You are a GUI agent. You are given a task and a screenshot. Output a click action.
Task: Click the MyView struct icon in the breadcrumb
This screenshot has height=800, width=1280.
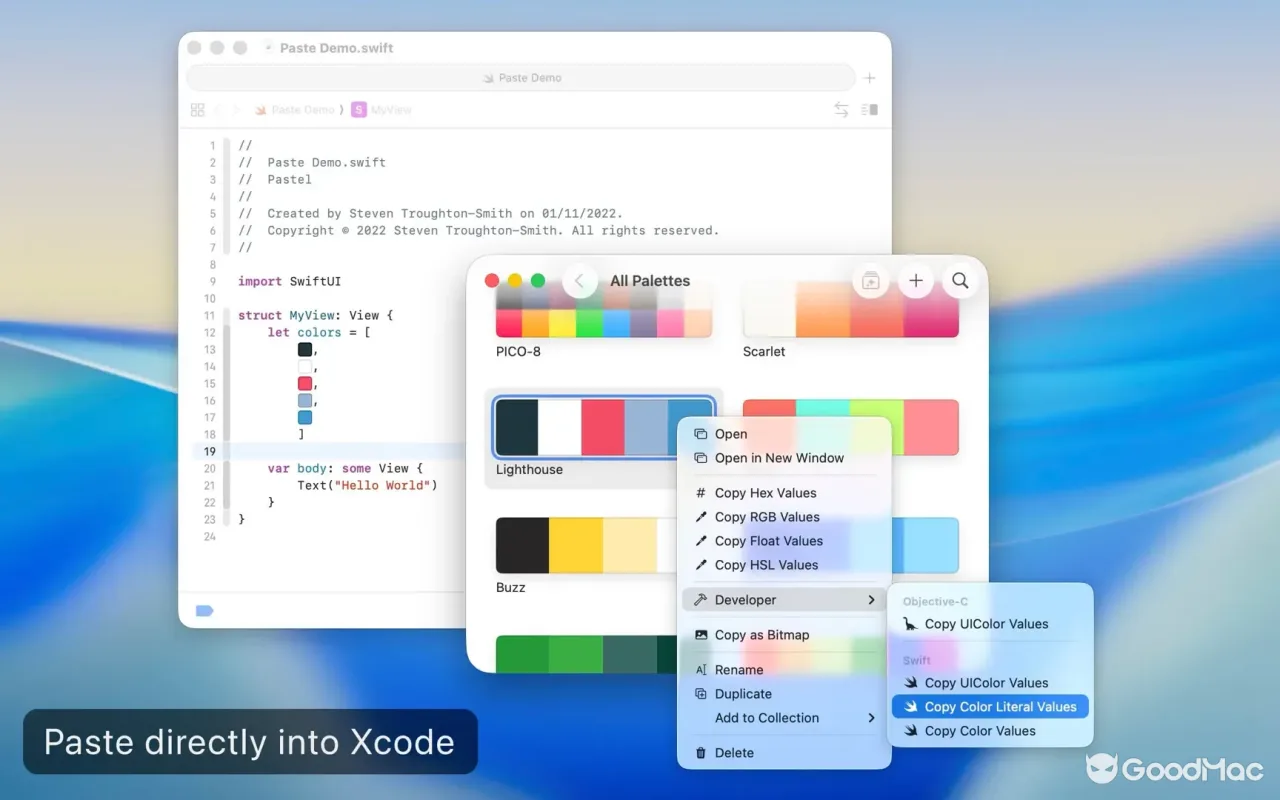click(x=359, y=110)
